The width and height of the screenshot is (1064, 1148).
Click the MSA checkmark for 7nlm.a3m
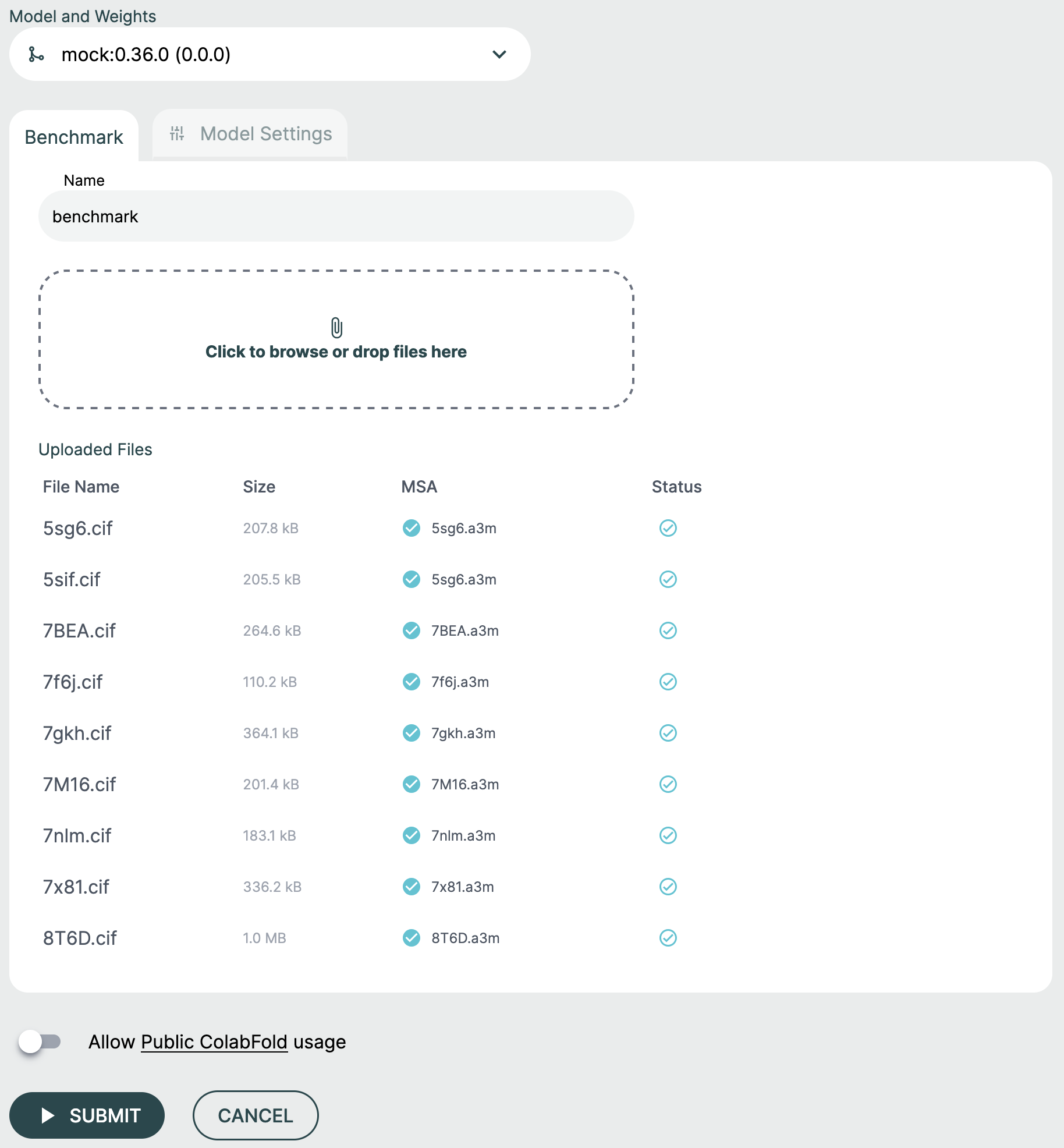pyautogui.click(x=411, y=835)
